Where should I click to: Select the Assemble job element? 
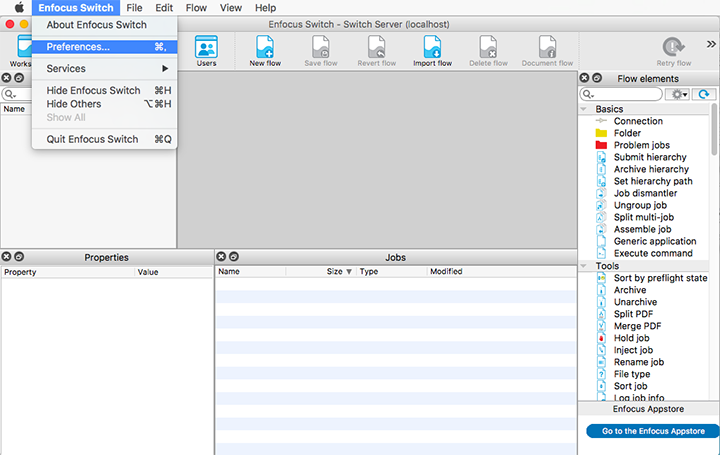tap(644, 229)
